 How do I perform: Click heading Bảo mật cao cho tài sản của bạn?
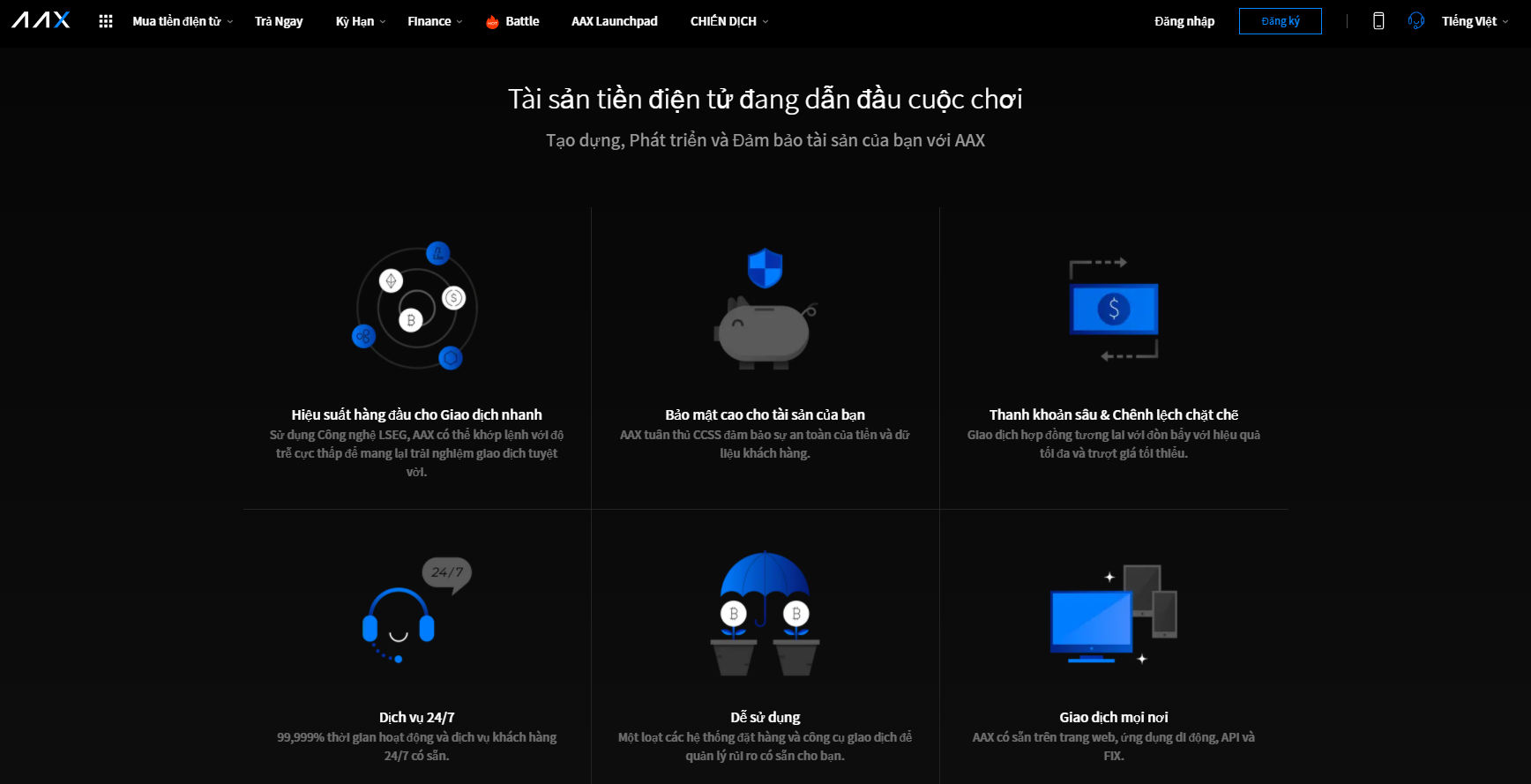pyautogui.click(x=765, y=414)
